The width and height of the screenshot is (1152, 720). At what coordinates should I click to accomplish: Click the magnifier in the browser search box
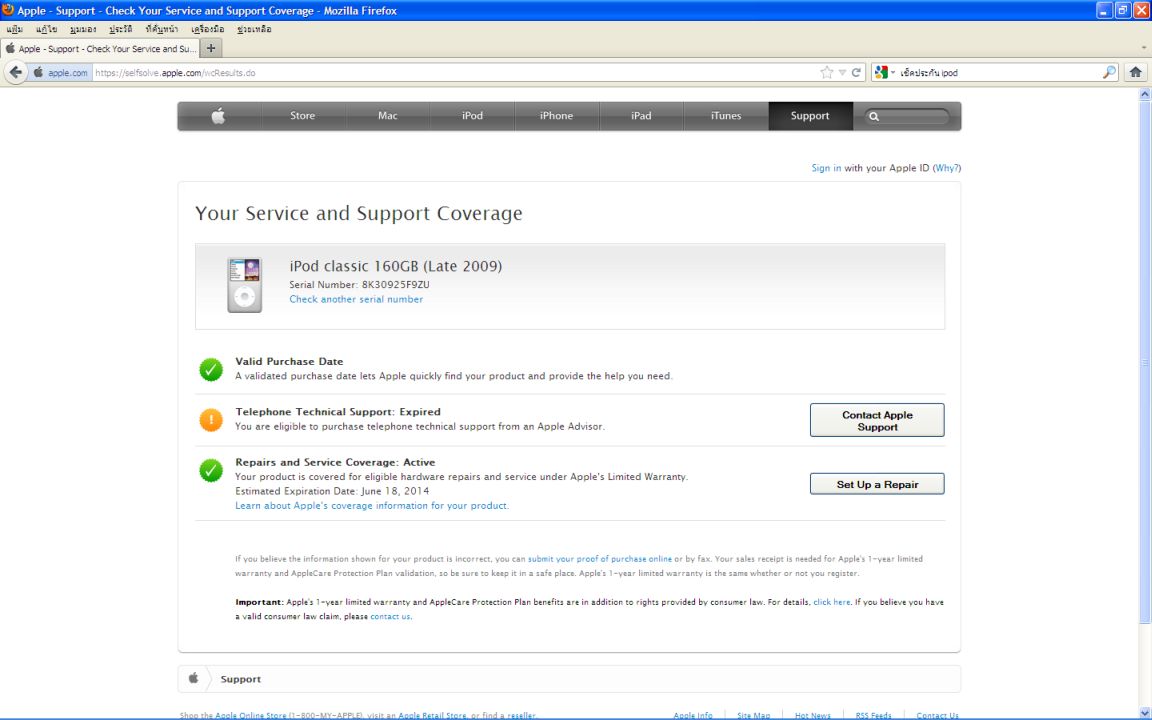(1109, 72)
